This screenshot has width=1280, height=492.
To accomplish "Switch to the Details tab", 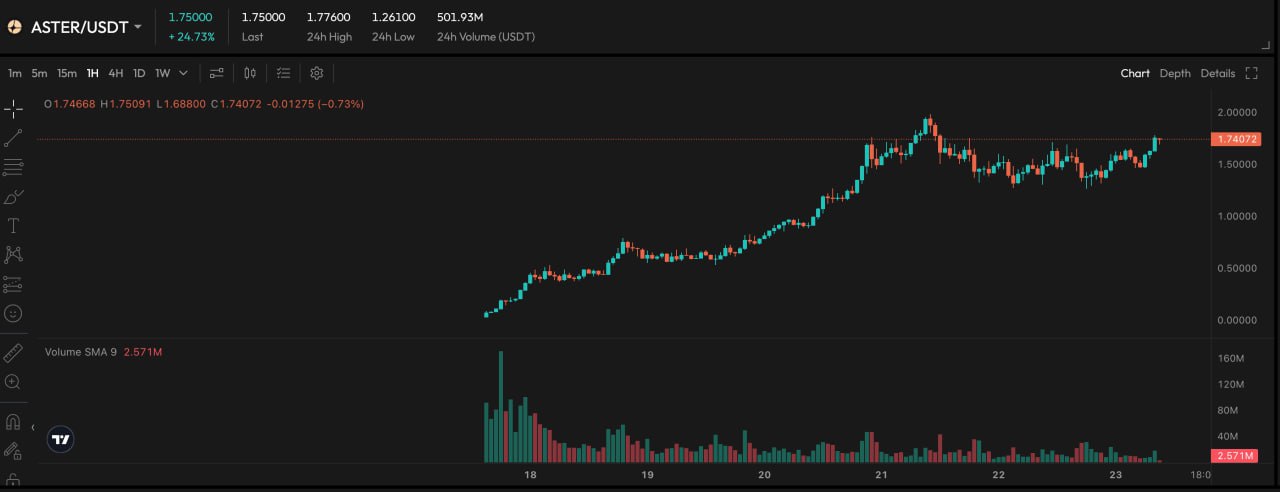I will click(1217, 73).
